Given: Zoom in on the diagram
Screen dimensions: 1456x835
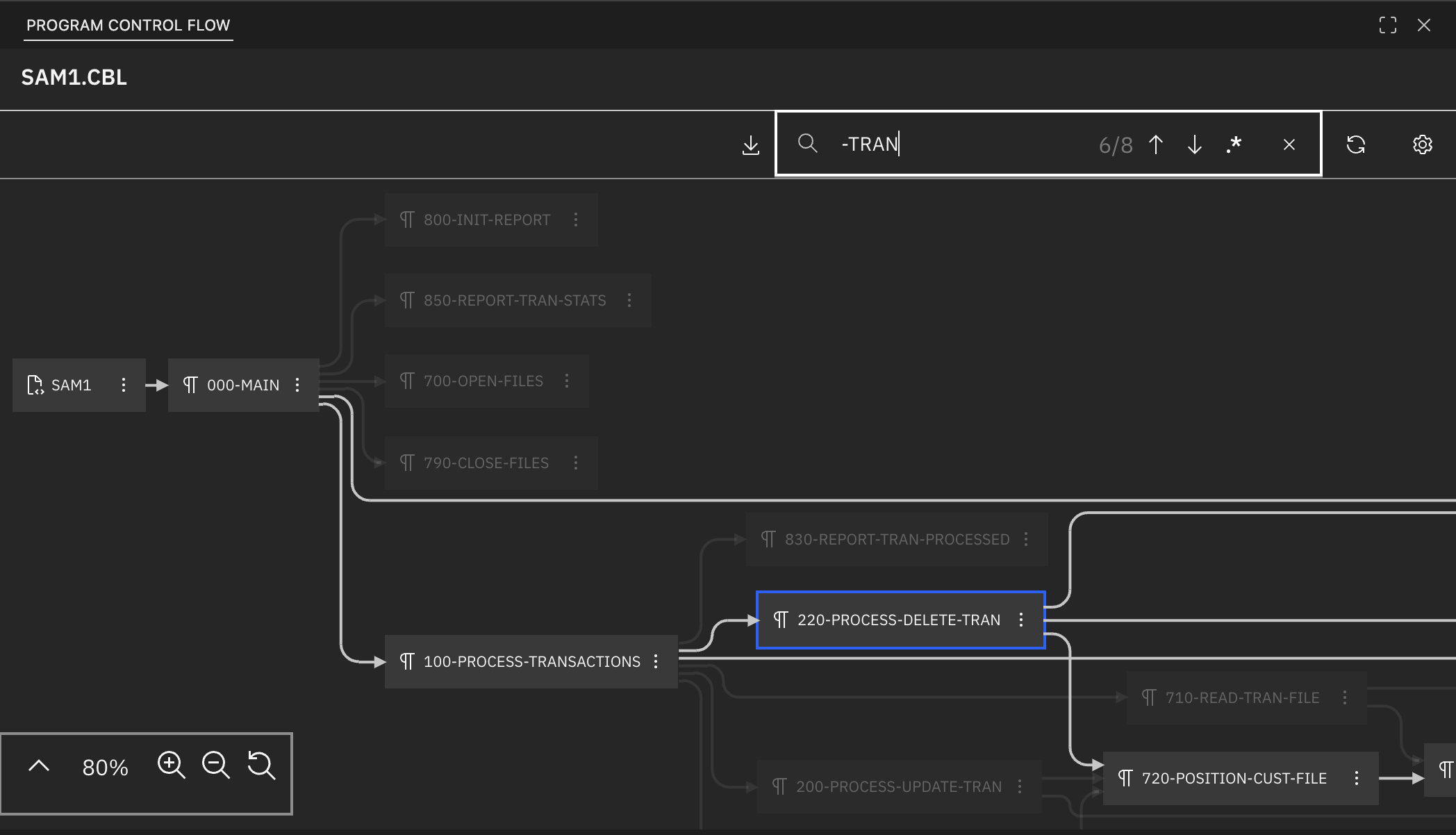Looking at the screenshot, I should click(x=171, y=765).
